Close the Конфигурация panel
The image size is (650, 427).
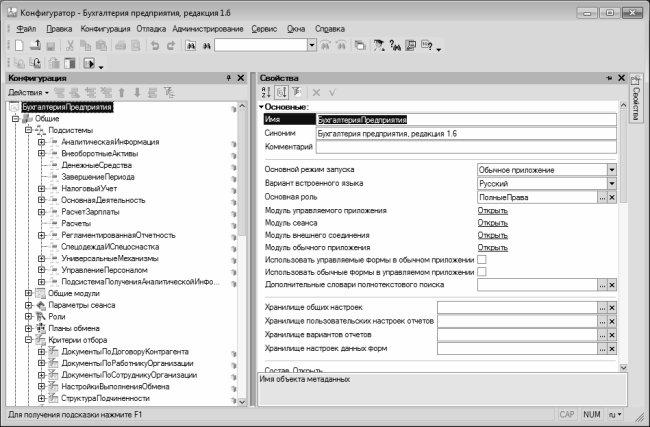pos(240,77)
